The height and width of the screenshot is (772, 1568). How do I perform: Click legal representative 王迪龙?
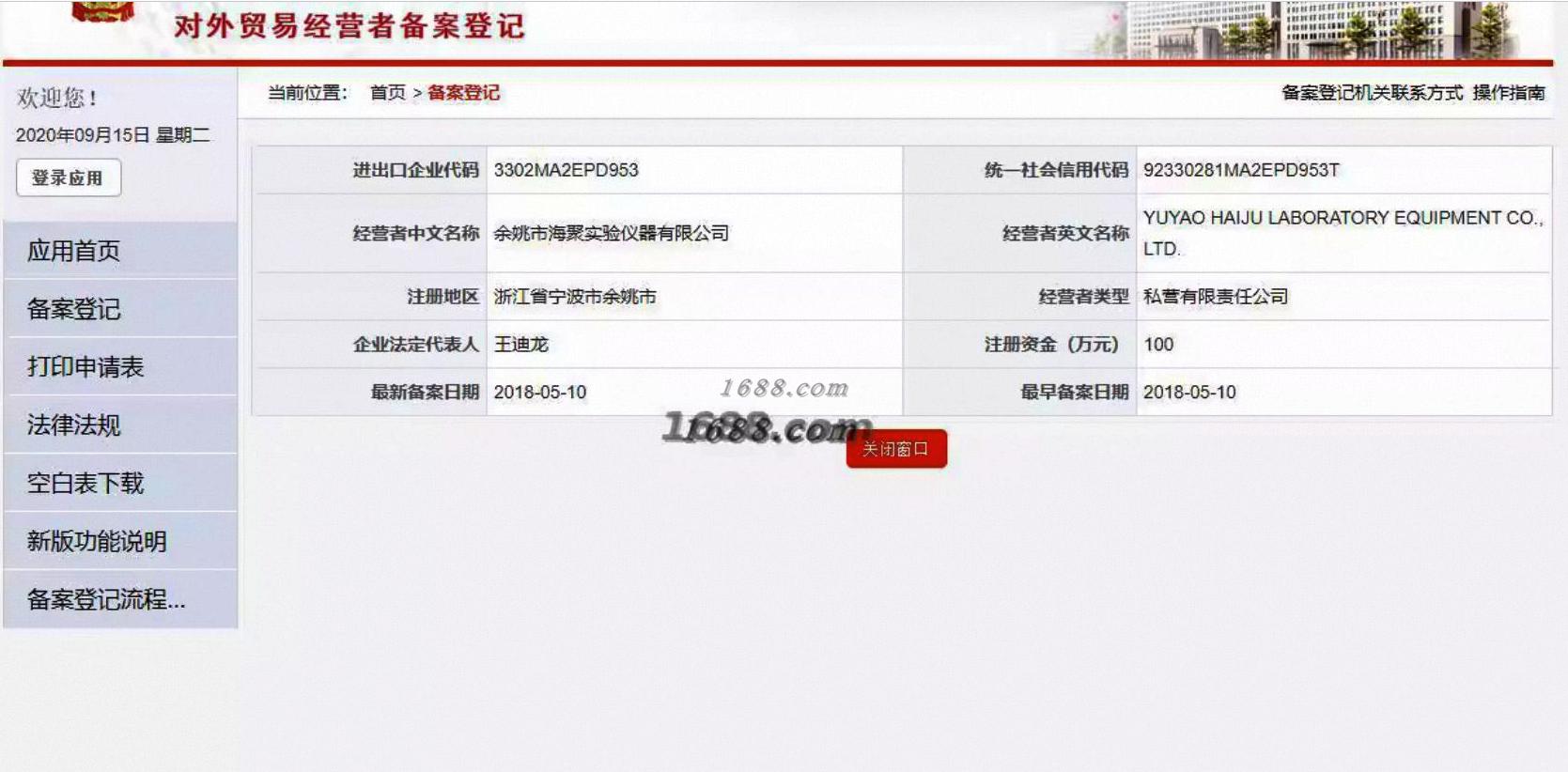520,345
